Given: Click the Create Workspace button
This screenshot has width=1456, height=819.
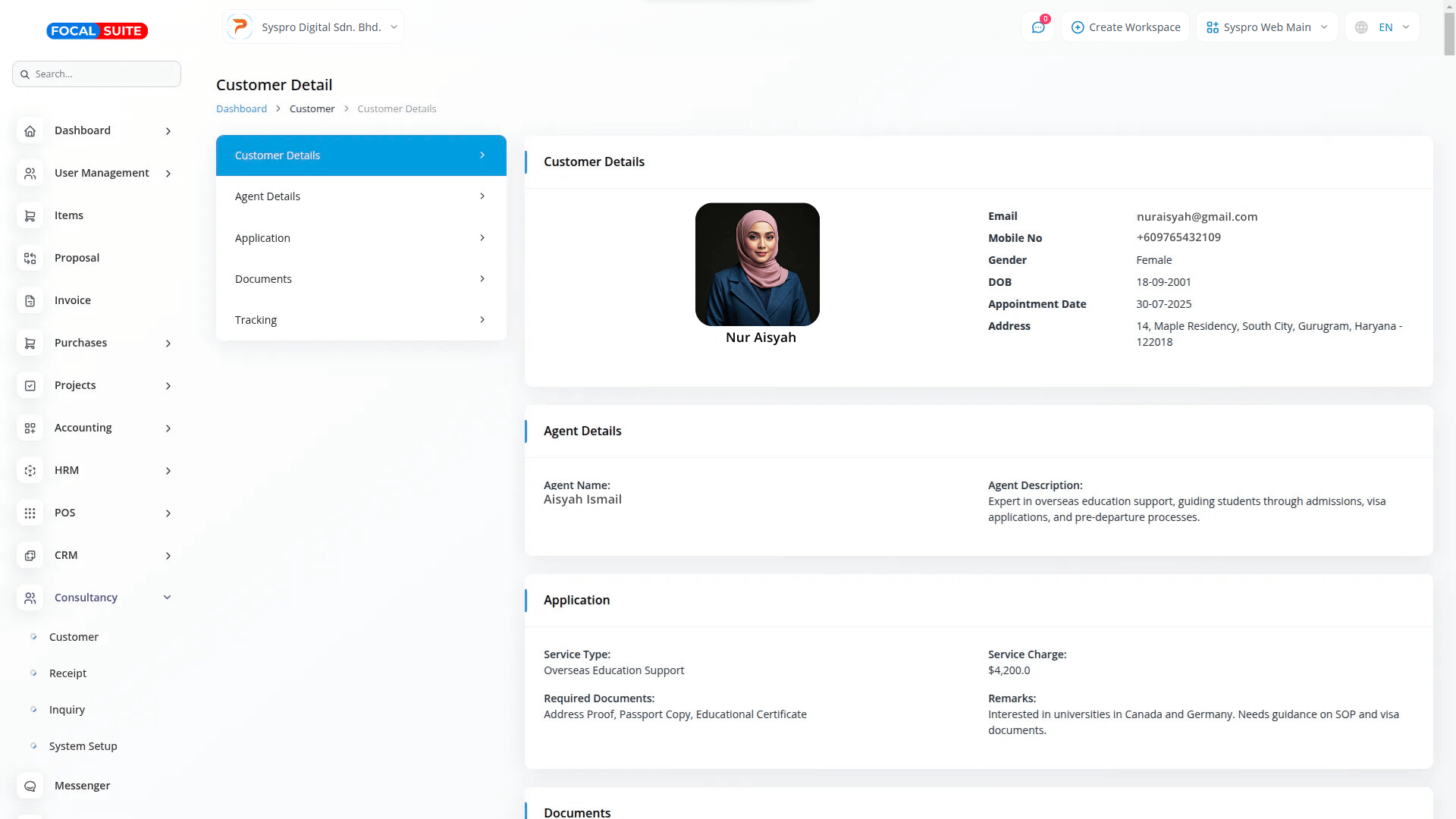Looking at the screenshot, I should click(x=1125, y=27).
